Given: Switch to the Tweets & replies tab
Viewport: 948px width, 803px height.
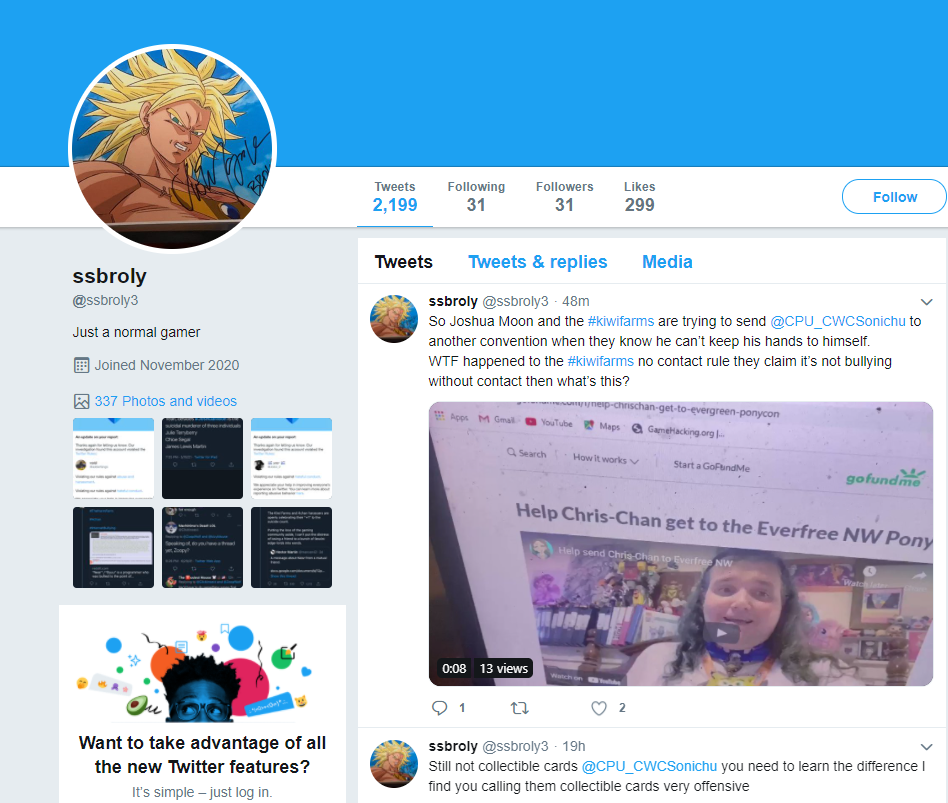Looking at the screenshot, I should 537,262.
